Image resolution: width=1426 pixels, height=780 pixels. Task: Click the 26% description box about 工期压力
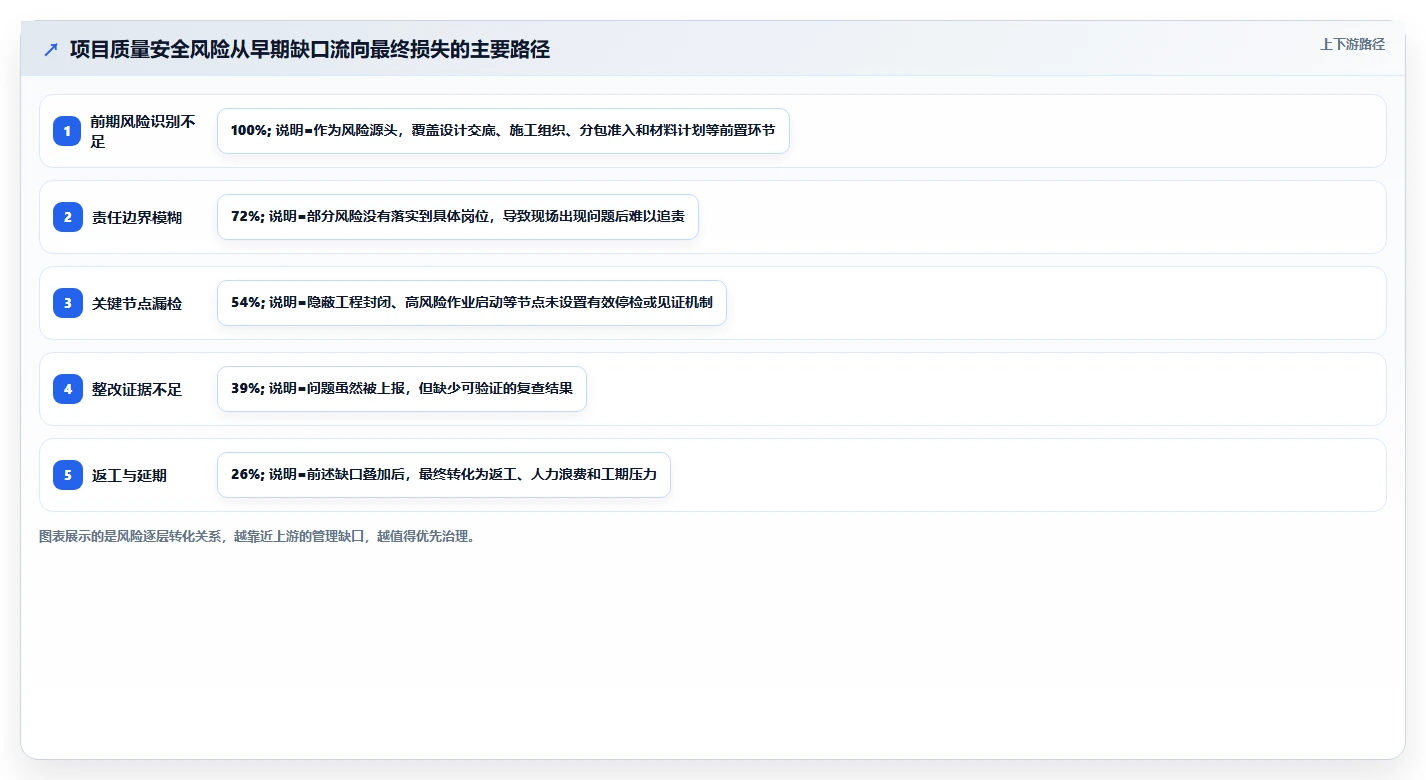coord(444,475)
